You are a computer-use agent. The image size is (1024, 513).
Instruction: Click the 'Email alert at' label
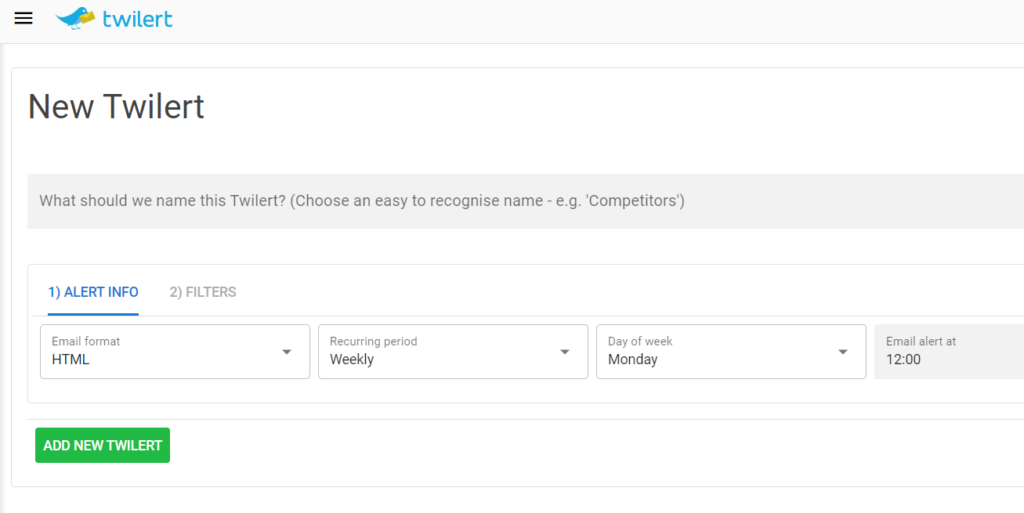pos(921,341)
